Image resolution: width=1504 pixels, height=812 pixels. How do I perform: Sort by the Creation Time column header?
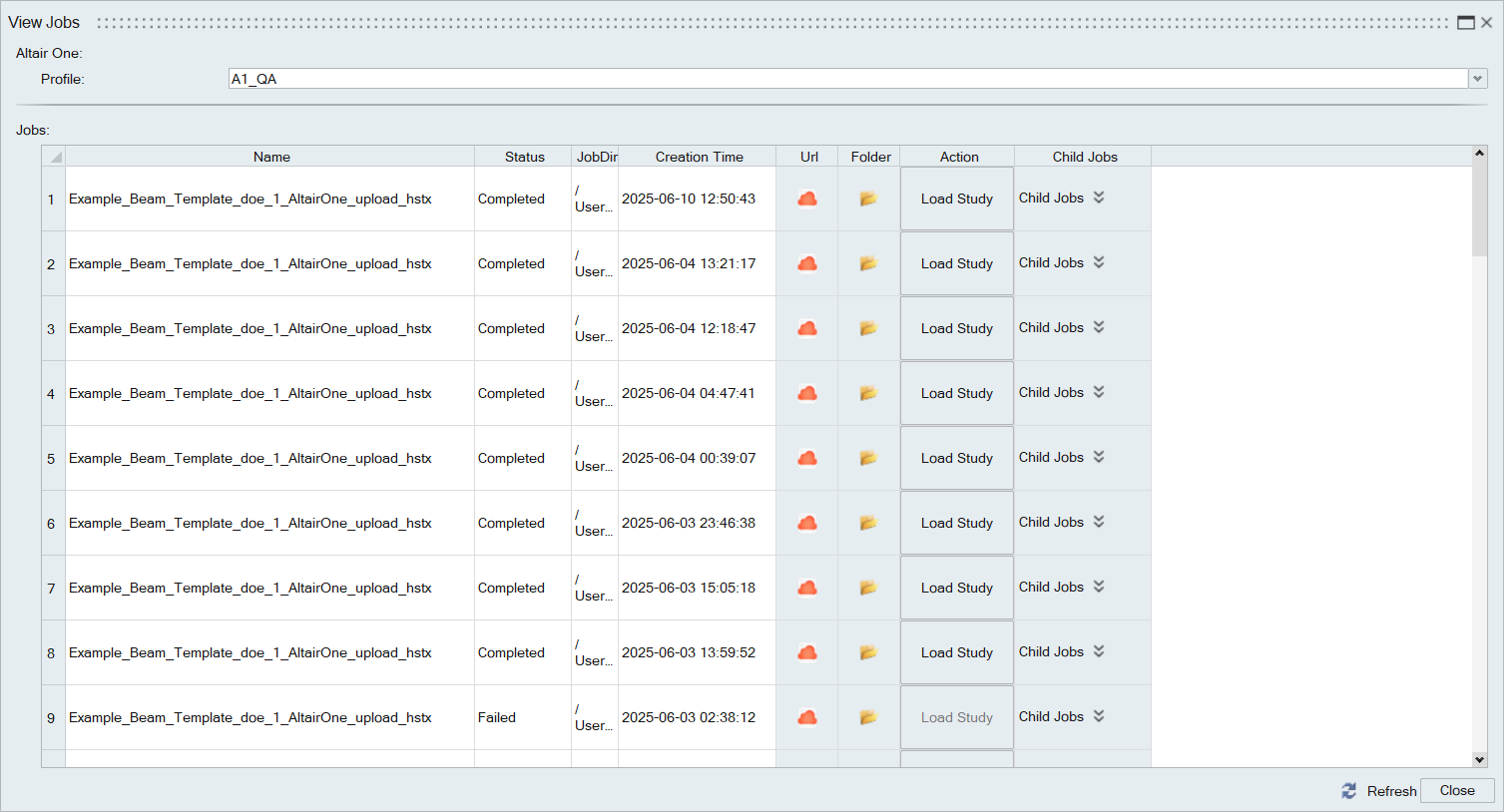[699, 157]
